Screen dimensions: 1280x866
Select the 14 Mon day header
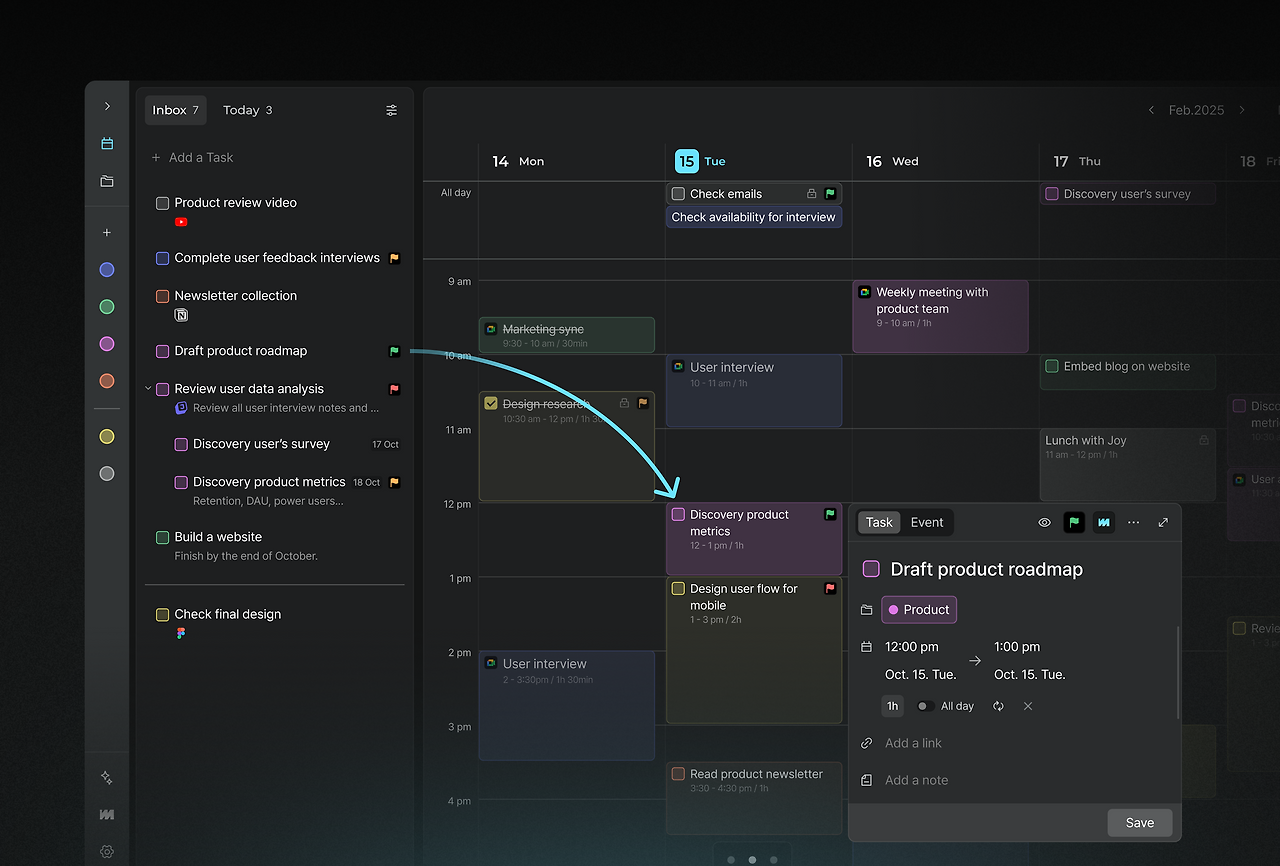518,161
